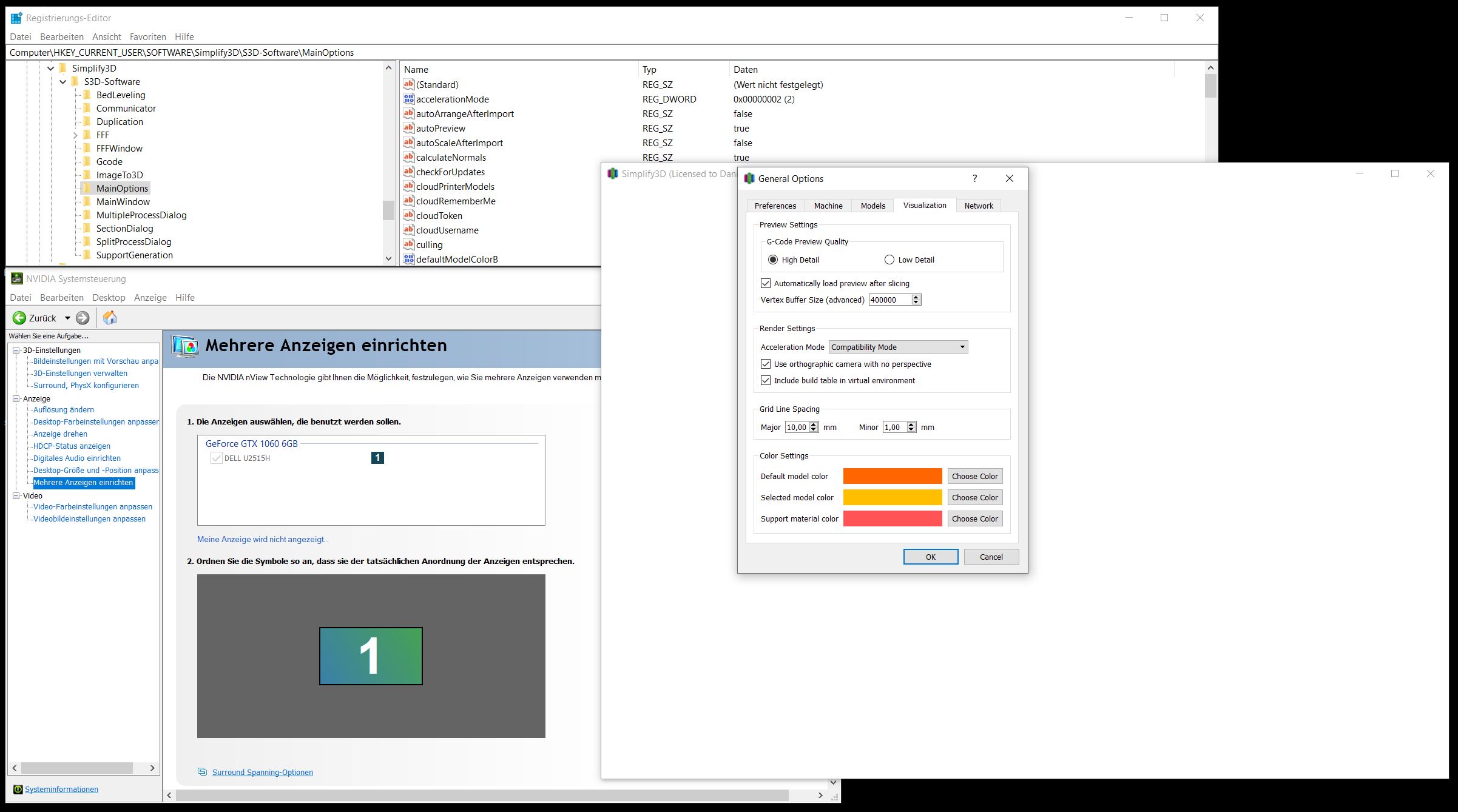Increase the Major grid spacing value
Image resolution: width=1458 pixels, height=812 pixels.
(814, 424)
